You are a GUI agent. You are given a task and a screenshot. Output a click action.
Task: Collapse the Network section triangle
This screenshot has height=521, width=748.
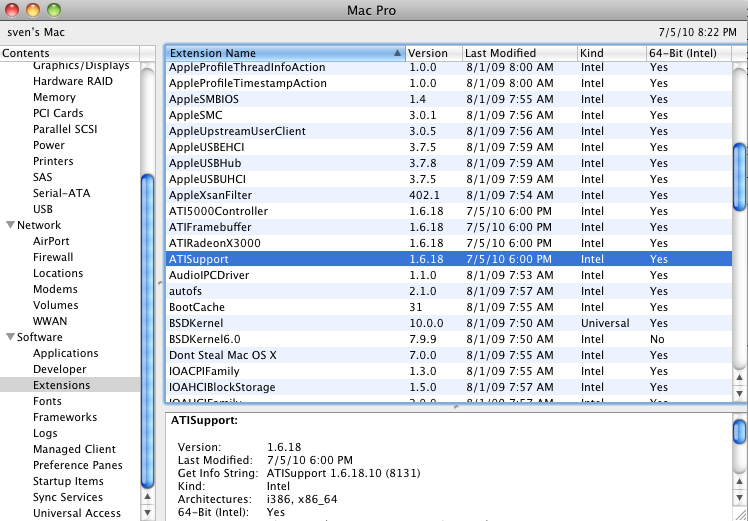pyautogui.click(x=10, y=225)
